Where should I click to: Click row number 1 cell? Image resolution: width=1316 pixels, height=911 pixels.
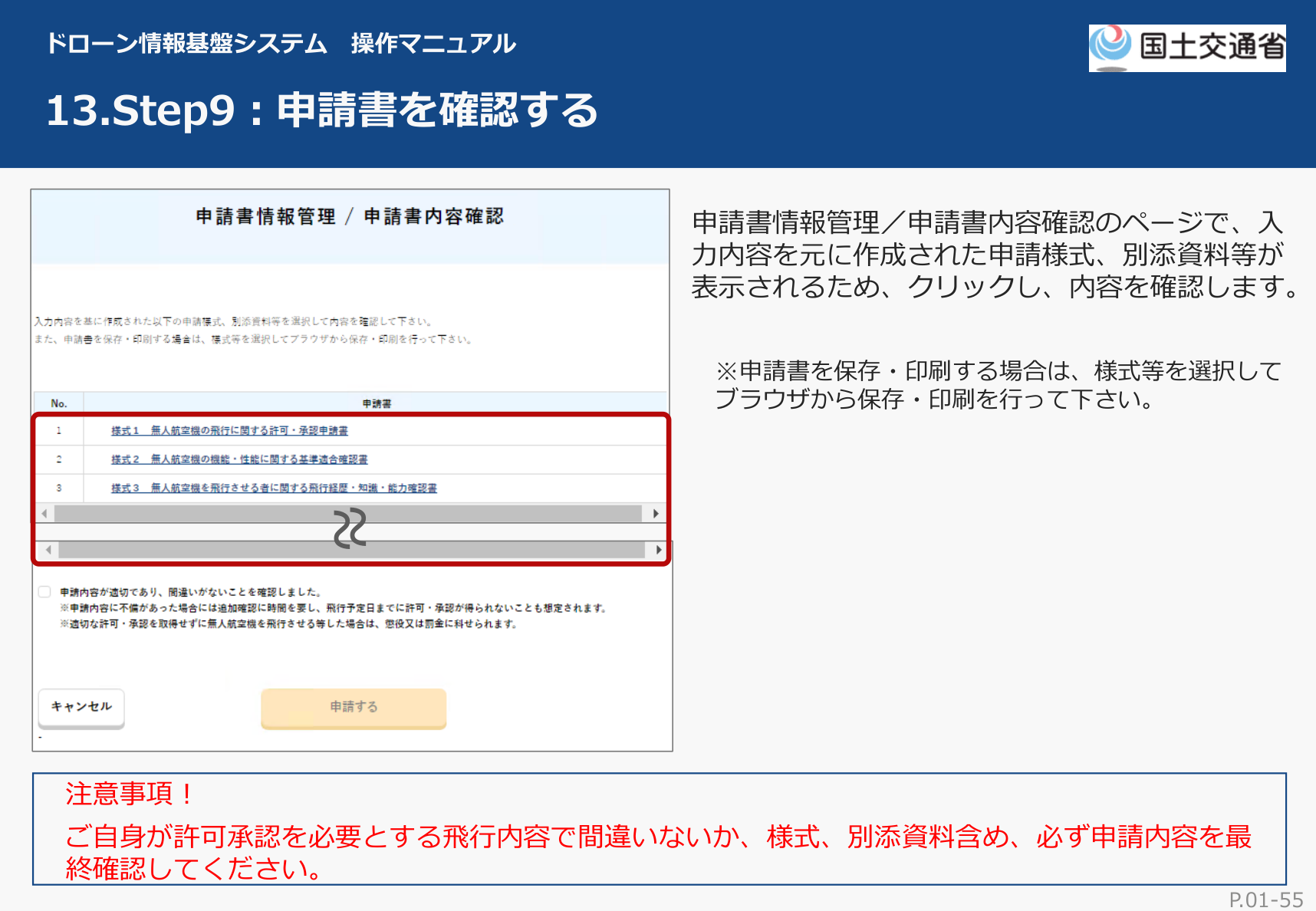click(x=59, y=431)
